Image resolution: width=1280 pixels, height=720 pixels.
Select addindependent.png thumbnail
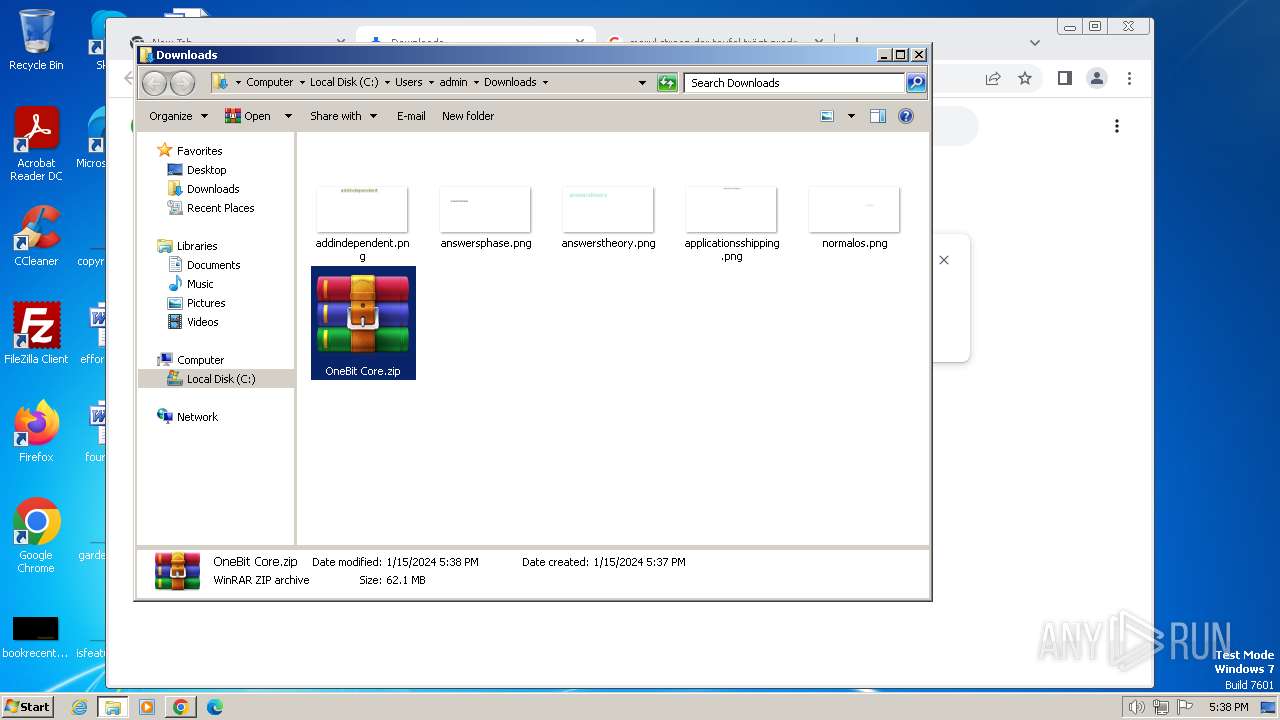point(362,223)
